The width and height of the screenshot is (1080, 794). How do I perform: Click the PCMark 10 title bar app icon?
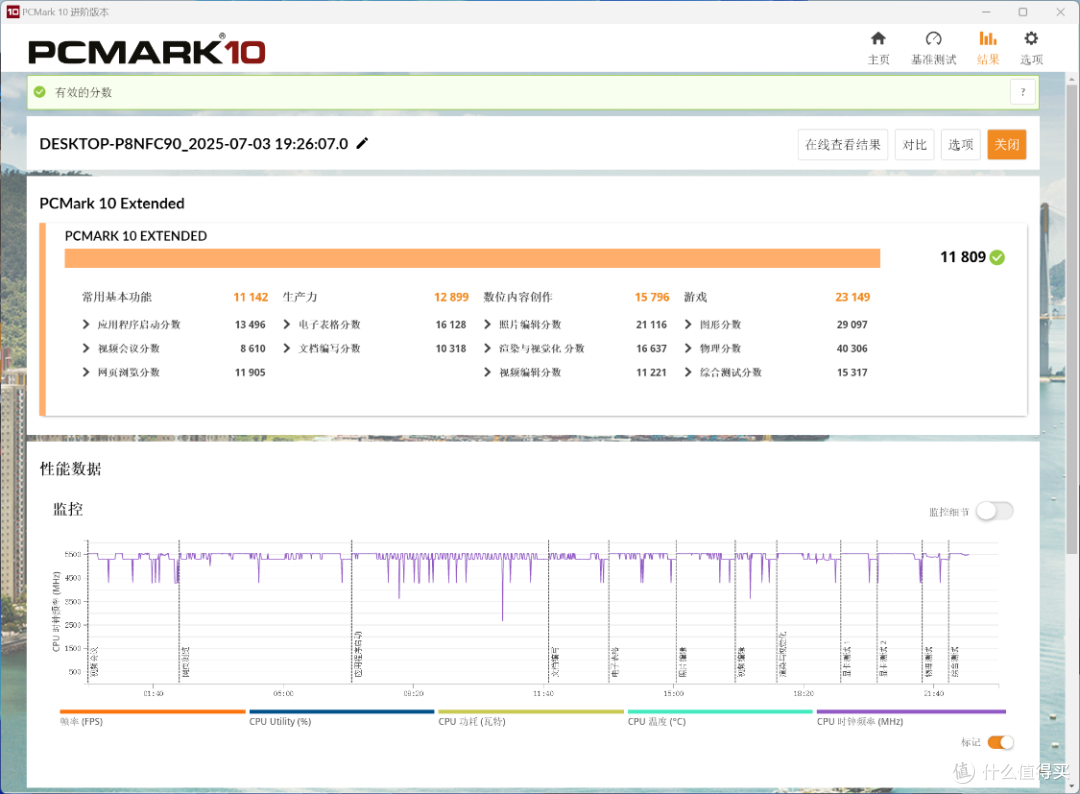12,12
